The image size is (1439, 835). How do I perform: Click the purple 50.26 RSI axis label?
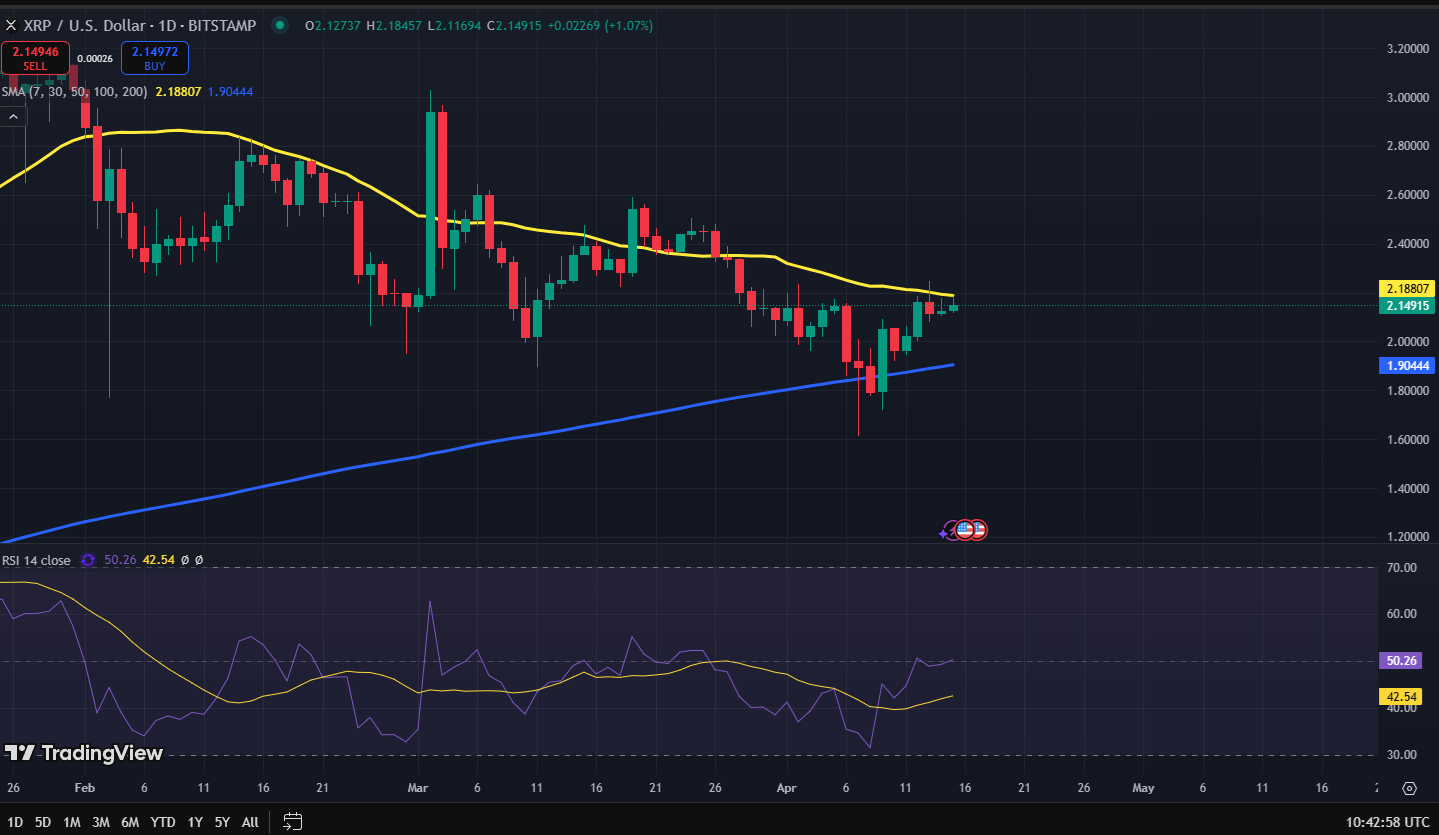[x=1400, y=660]
